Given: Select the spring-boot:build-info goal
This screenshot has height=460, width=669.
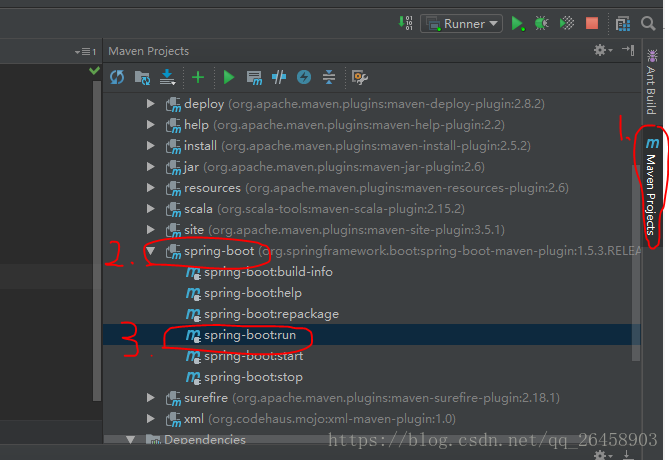Looking at the screenshot, I should (268, 272).
